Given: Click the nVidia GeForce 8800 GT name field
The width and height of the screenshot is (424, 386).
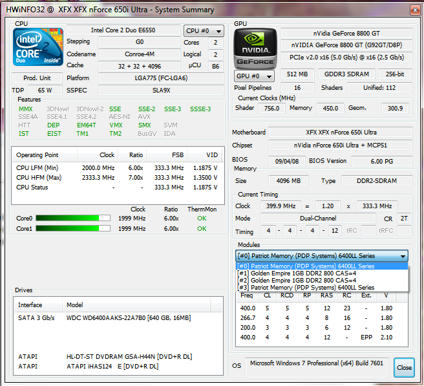Looking at the screenshot, I should (346, 33).
